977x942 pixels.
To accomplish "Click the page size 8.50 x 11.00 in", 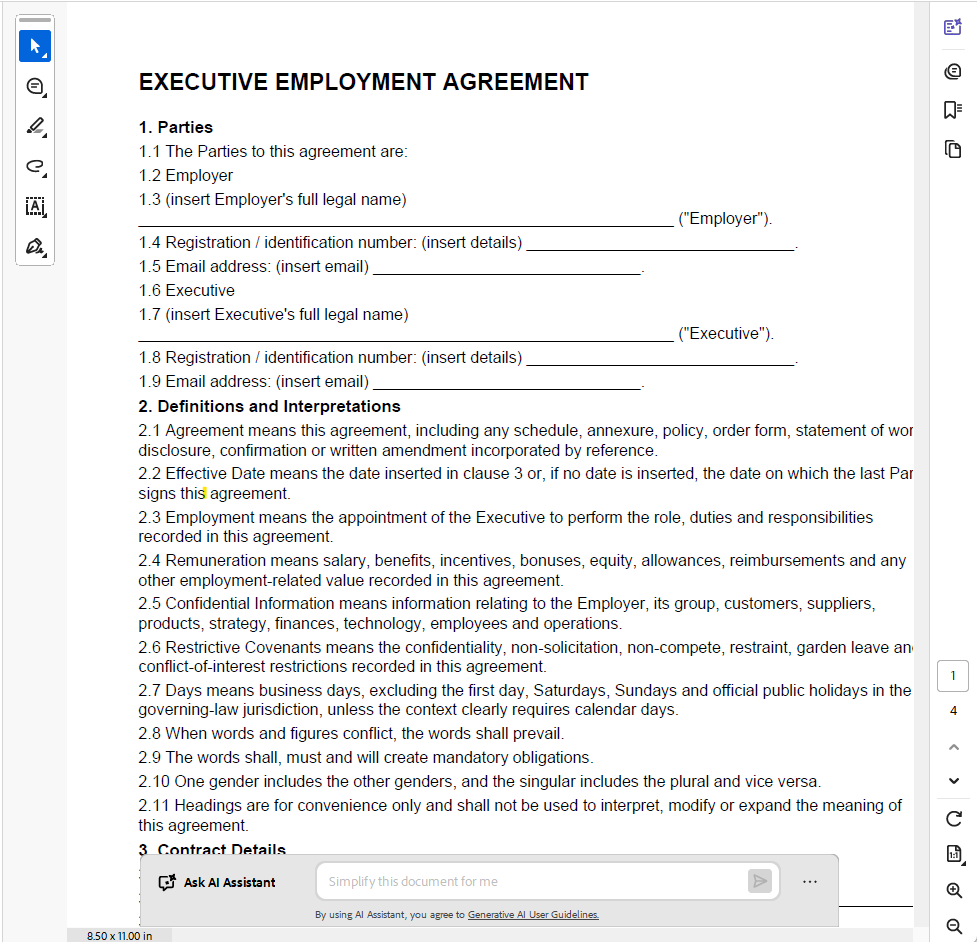I will 119,936.
